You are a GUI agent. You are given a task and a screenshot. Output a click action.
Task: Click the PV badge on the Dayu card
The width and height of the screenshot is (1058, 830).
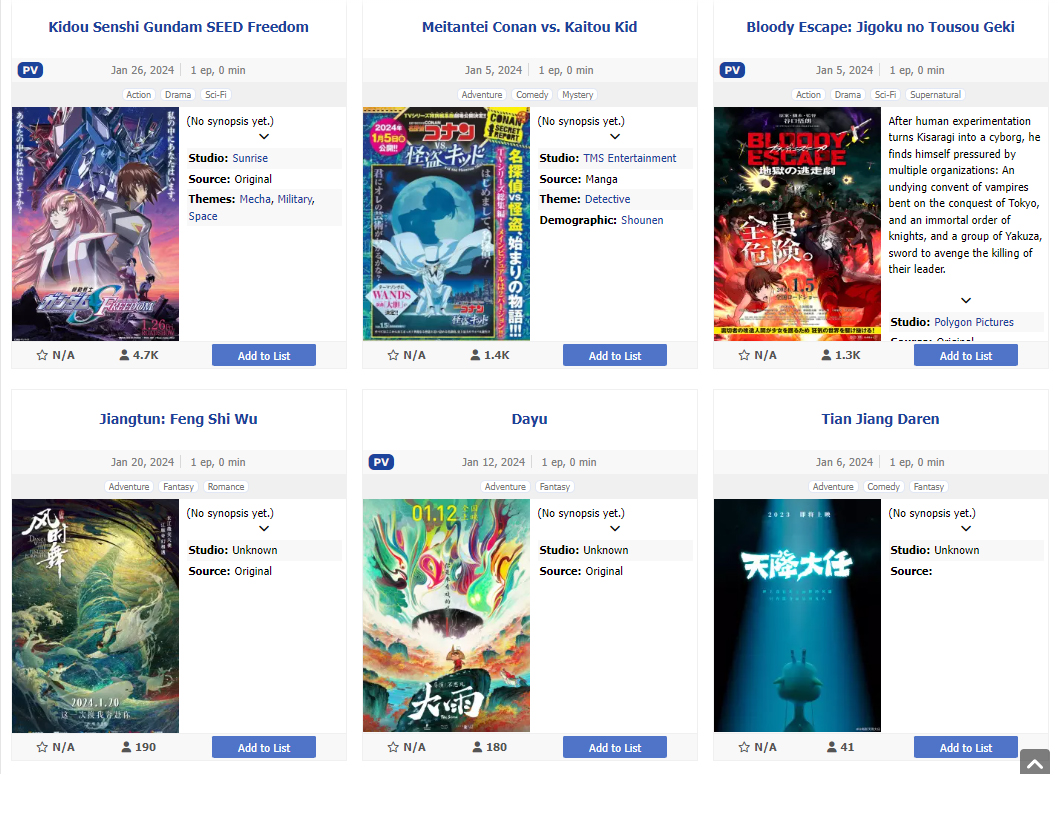381,462
